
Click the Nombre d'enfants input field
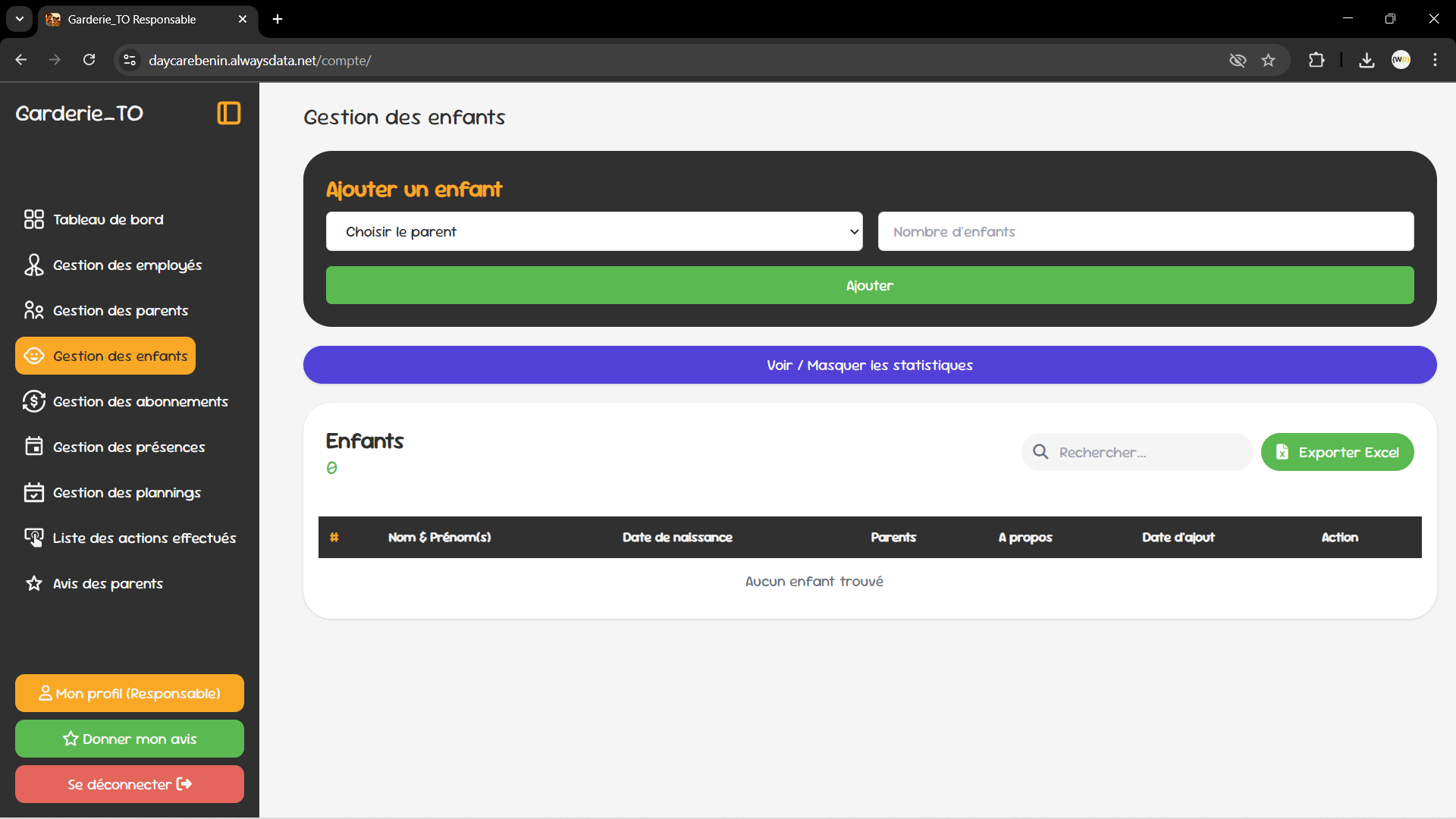(1145, 231)
